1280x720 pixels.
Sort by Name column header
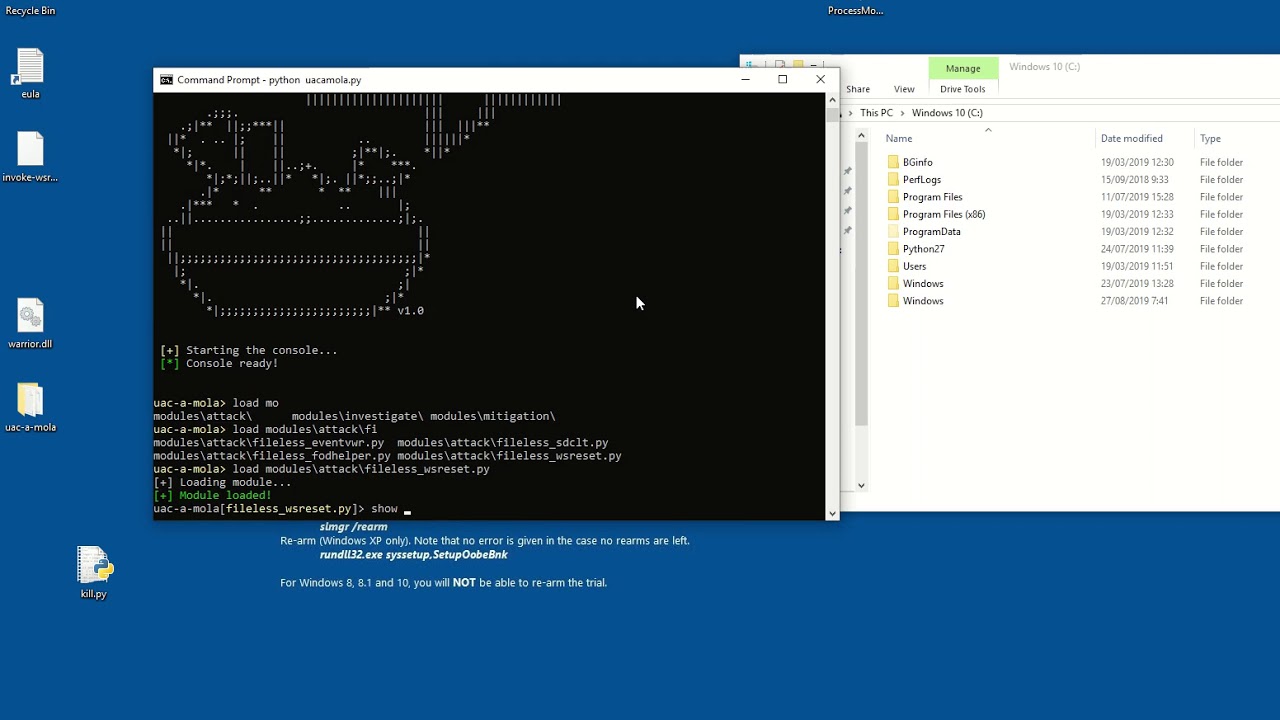[899, 139]
